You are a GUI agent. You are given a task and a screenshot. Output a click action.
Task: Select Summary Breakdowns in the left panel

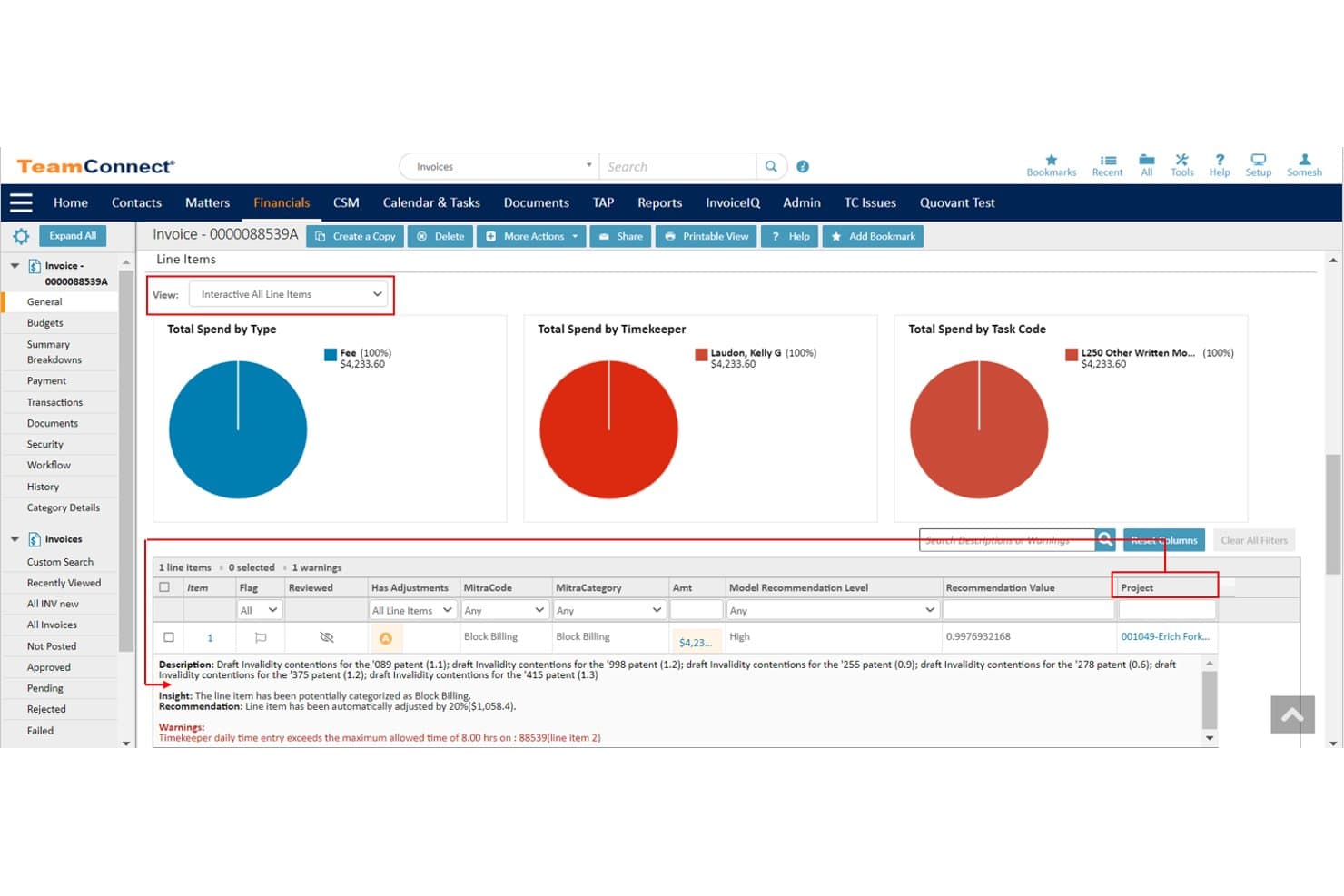point(54,352)
